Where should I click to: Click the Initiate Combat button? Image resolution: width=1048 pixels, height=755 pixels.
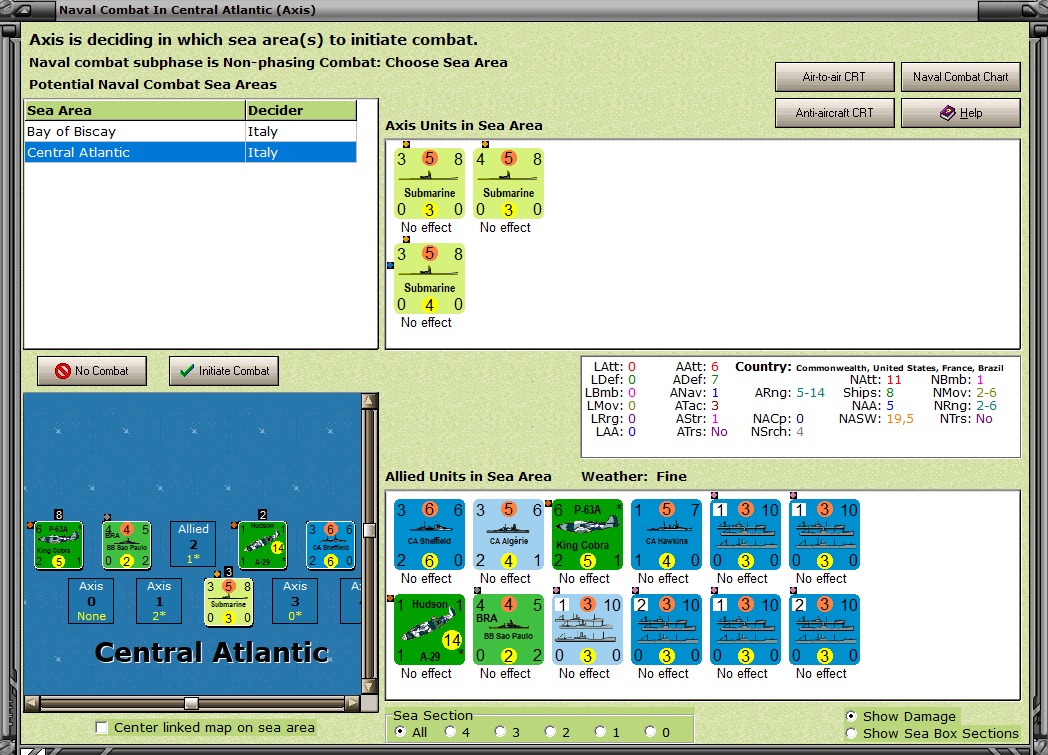(224, 371)
